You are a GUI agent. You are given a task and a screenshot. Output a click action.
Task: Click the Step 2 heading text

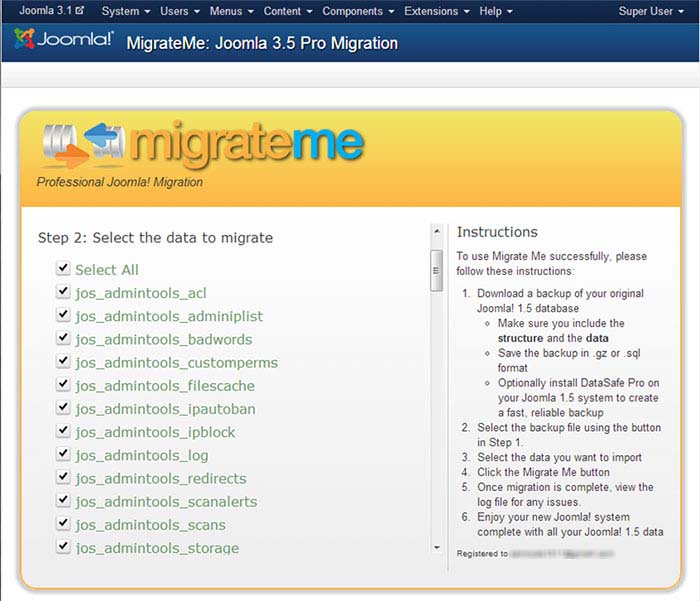coord(155,238)
